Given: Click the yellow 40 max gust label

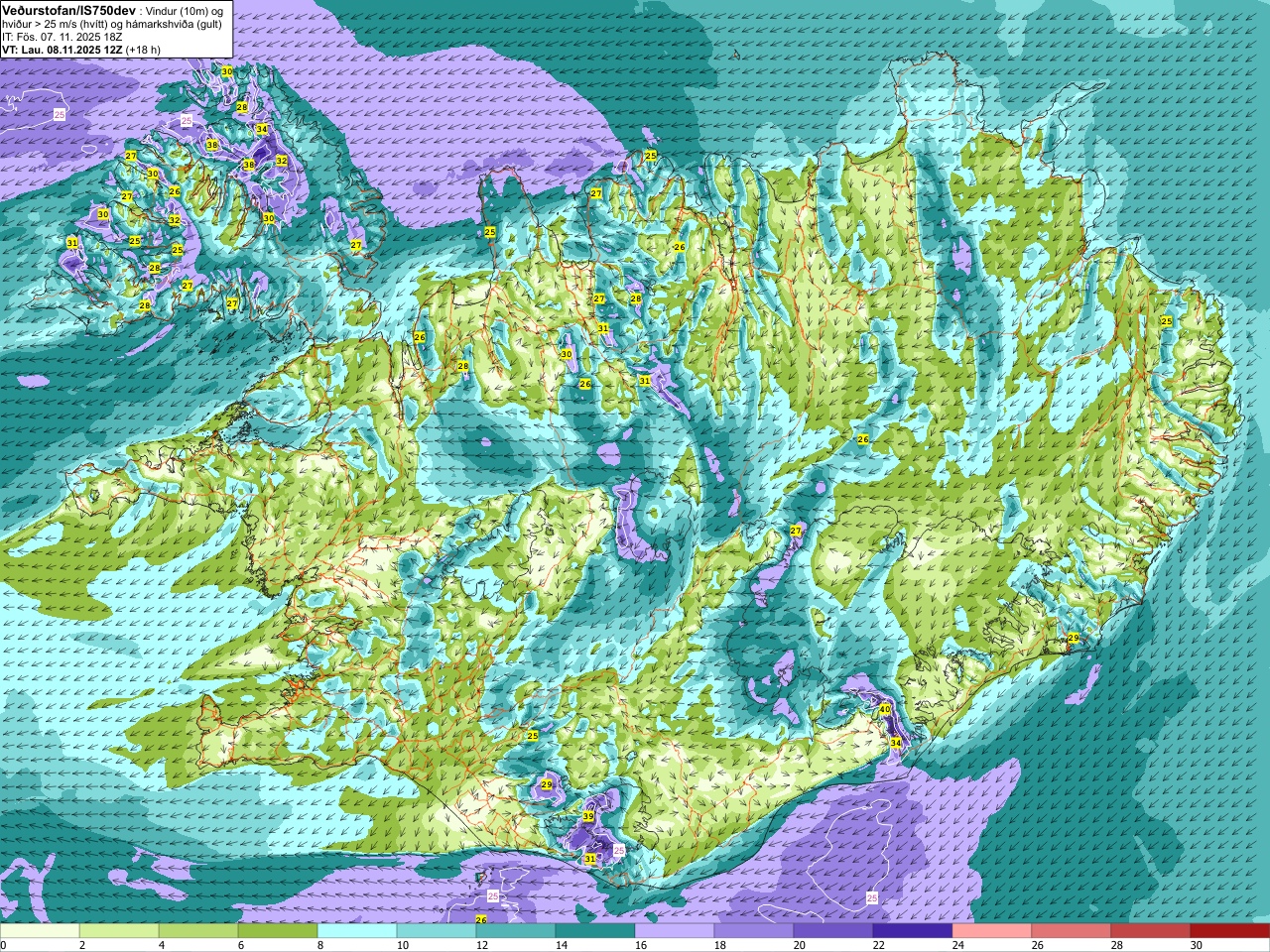Looking at the screenshot, I should click(884, 709).
